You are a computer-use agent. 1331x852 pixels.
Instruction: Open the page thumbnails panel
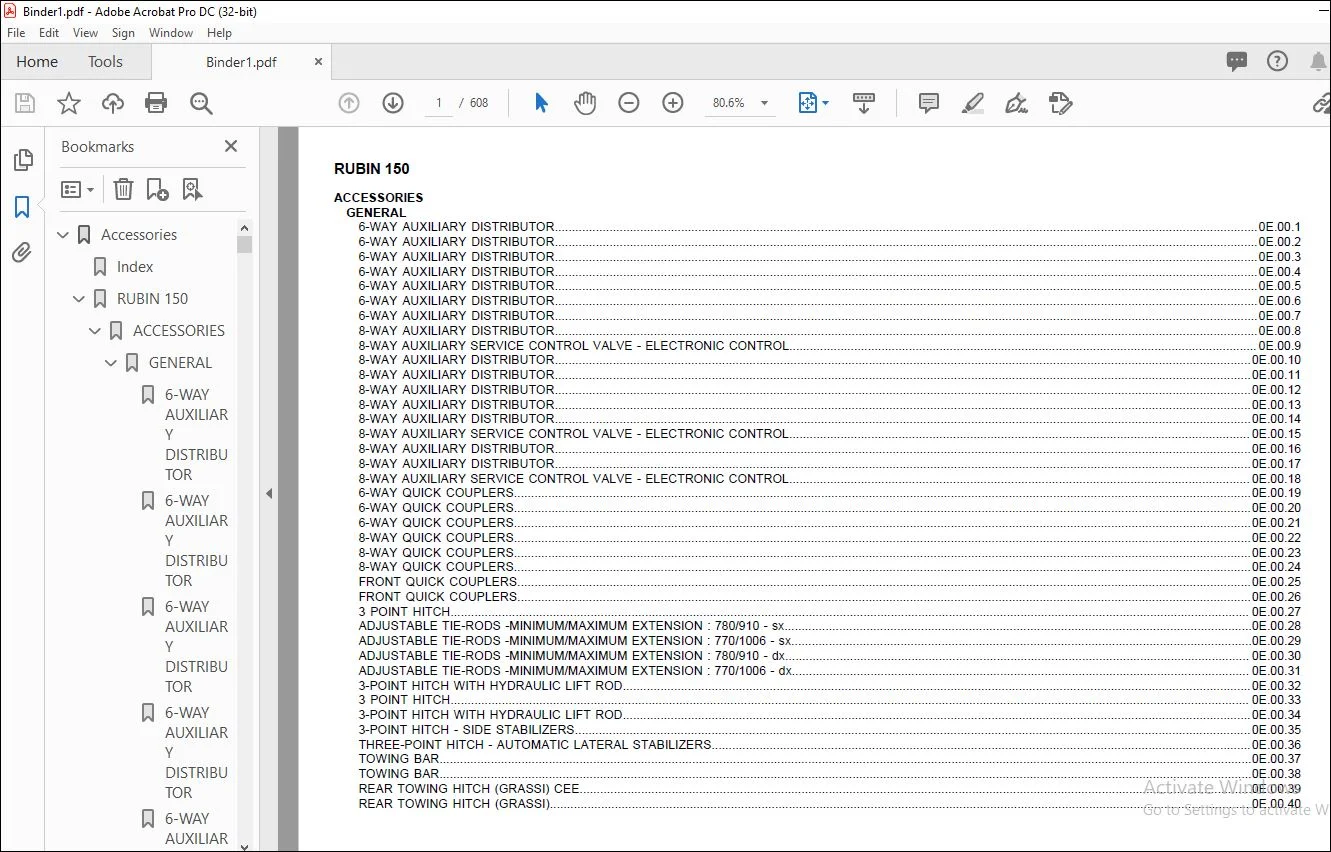[x=22, y=160]
